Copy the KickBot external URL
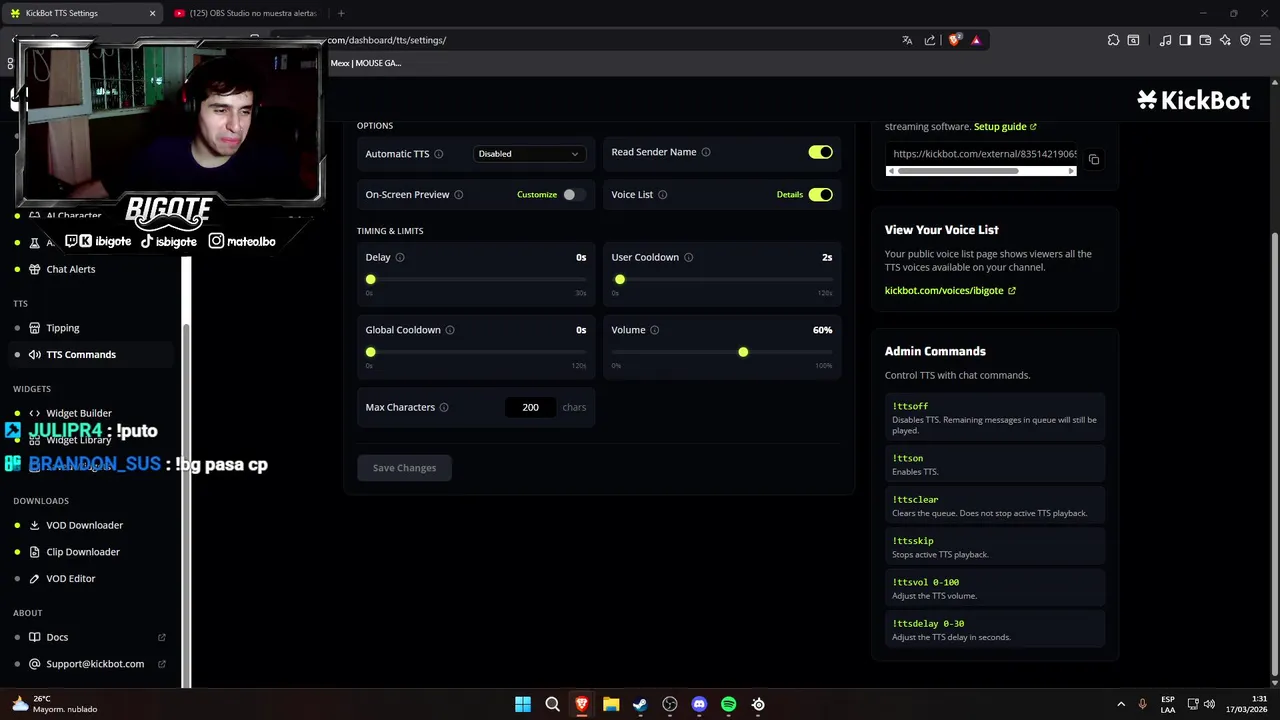The height and width of the screenshot is (720, 1280). click(x=1094, y=160)
